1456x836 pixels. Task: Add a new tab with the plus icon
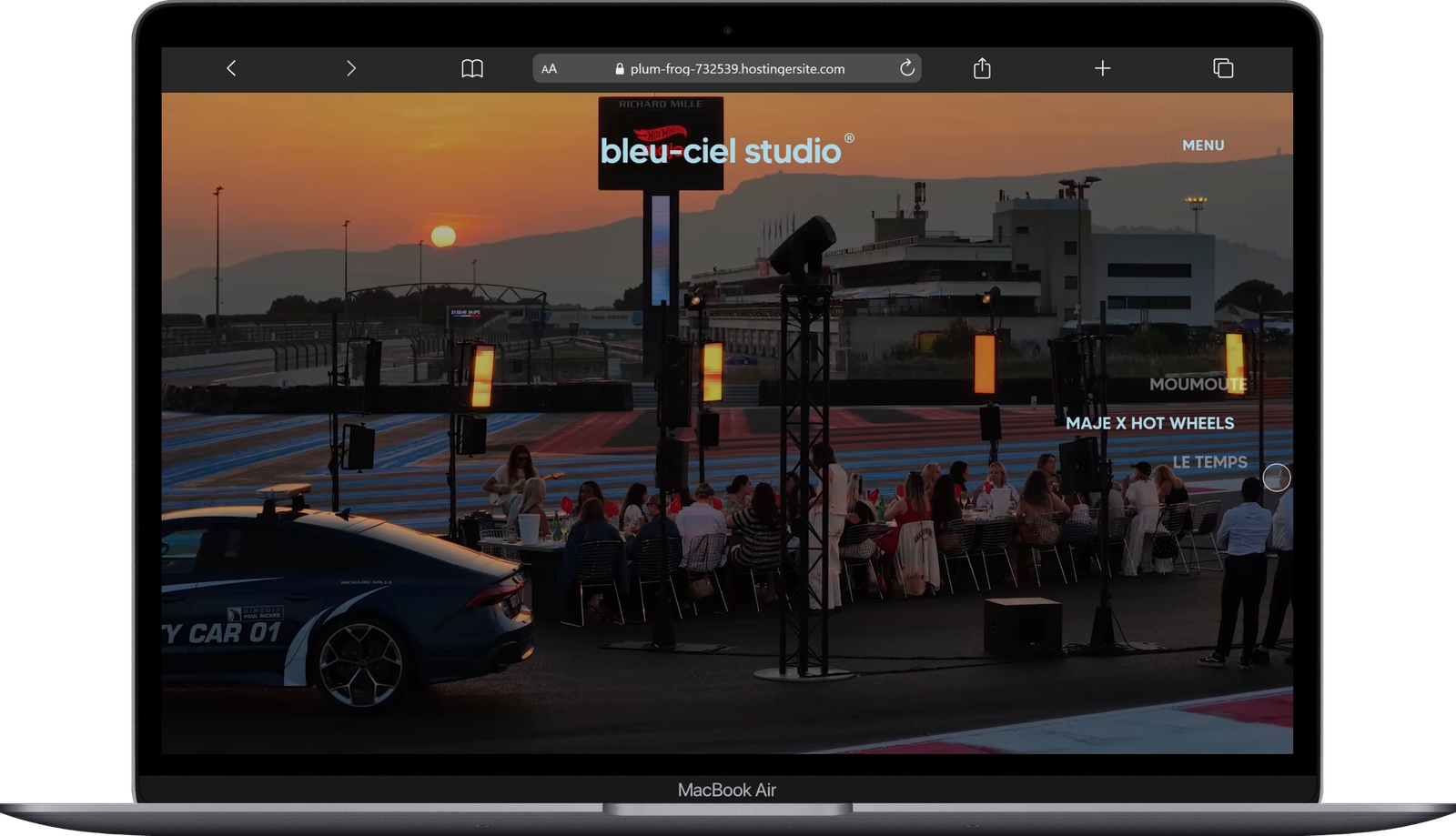click(x=1102, y=68)
